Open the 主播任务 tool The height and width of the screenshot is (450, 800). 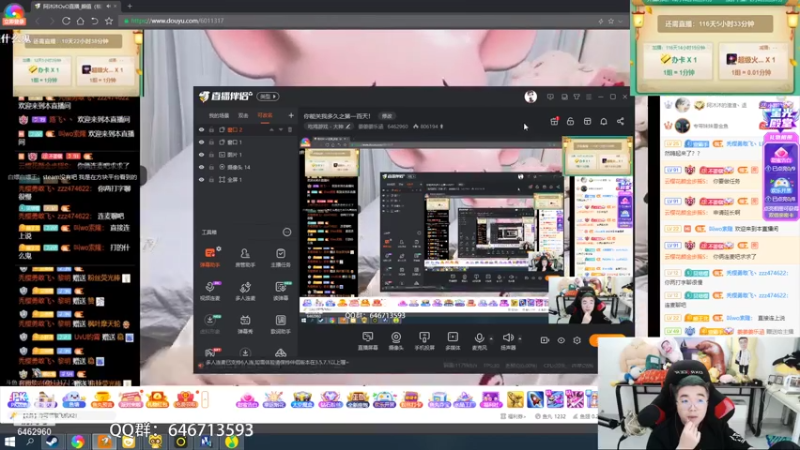pos(280,258)
